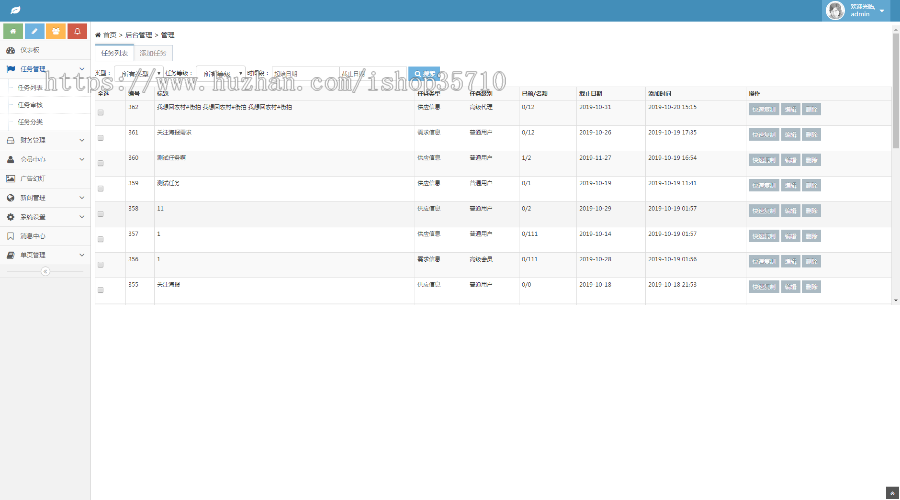Tick the checkbox for task 360
900x500 pixels.
point(101,163)
